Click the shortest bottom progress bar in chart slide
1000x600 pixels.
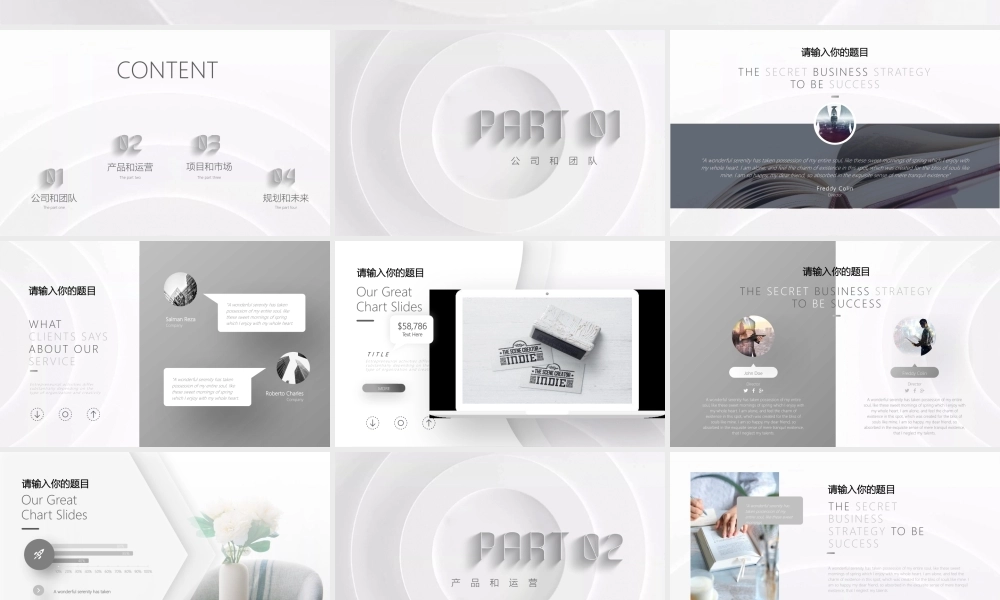point(71,560)
